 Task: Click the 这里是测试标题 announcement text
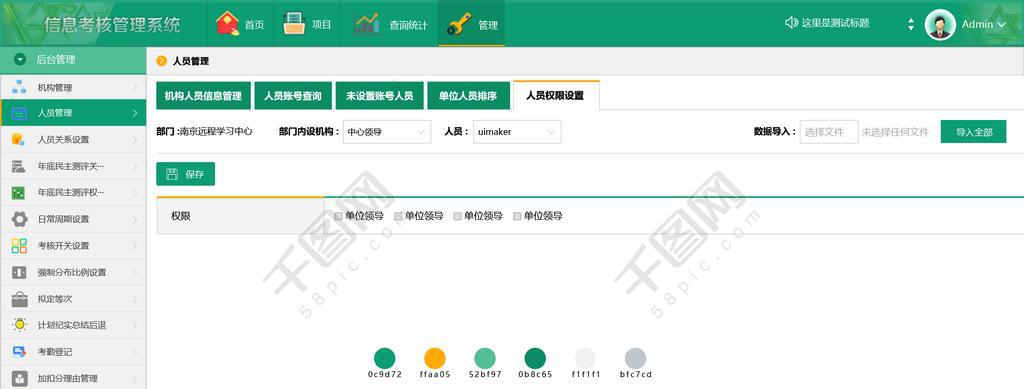(835, 23)
